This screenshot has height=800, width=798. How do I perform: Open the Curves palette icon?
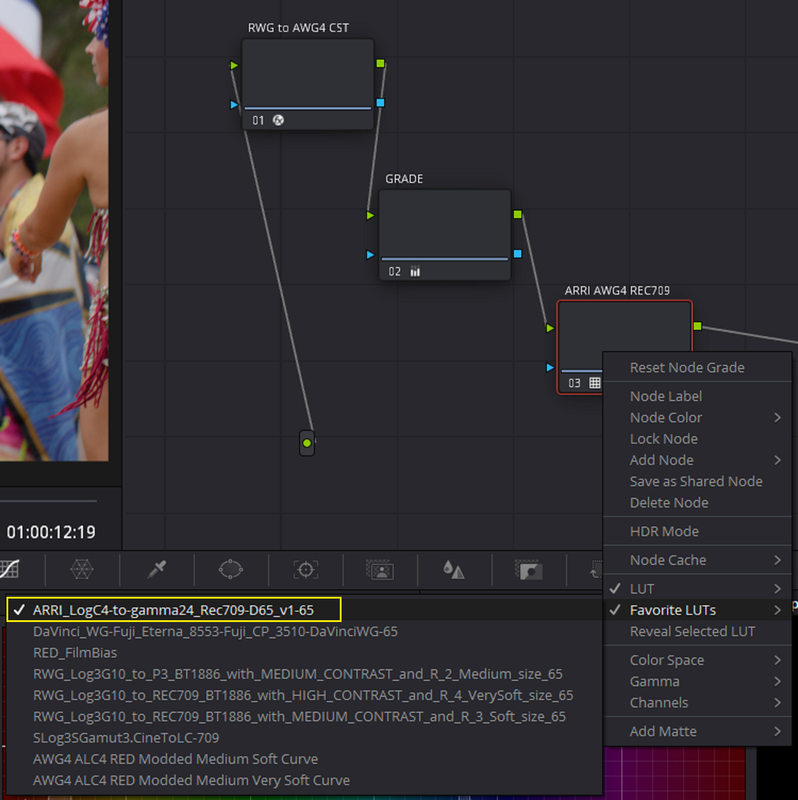point(9,569)
